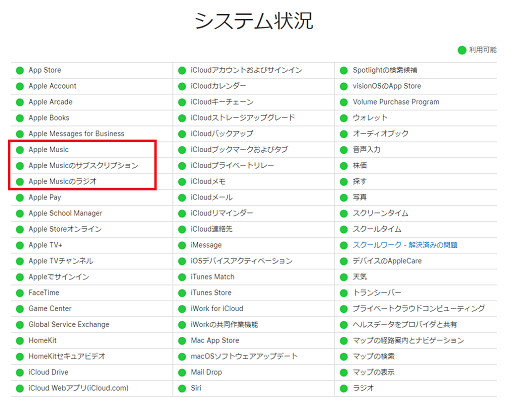Click the 利用可能 legend label

(483, 50)
